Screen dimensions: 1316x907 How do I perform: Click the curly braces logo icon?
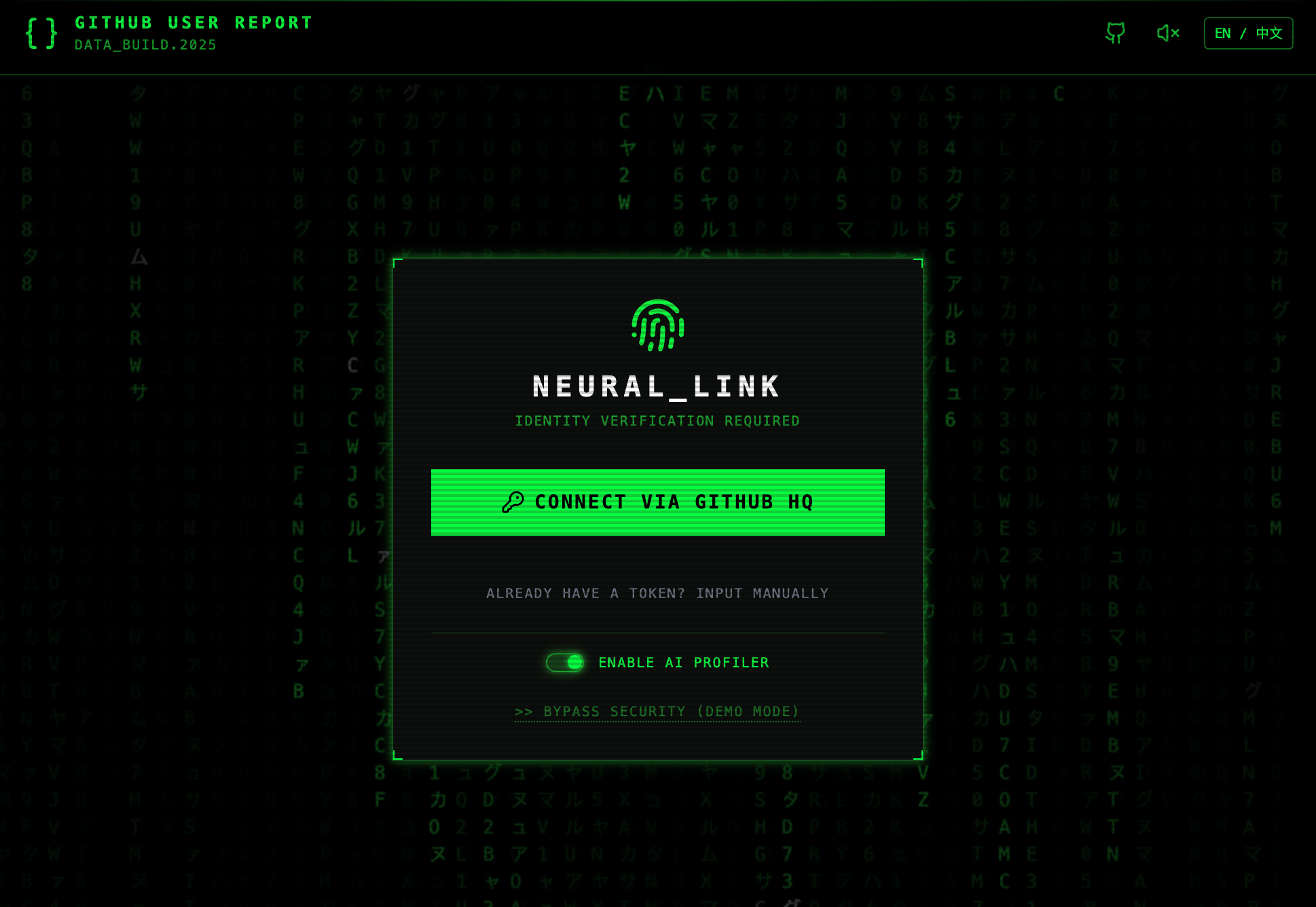tap(41, 33)
